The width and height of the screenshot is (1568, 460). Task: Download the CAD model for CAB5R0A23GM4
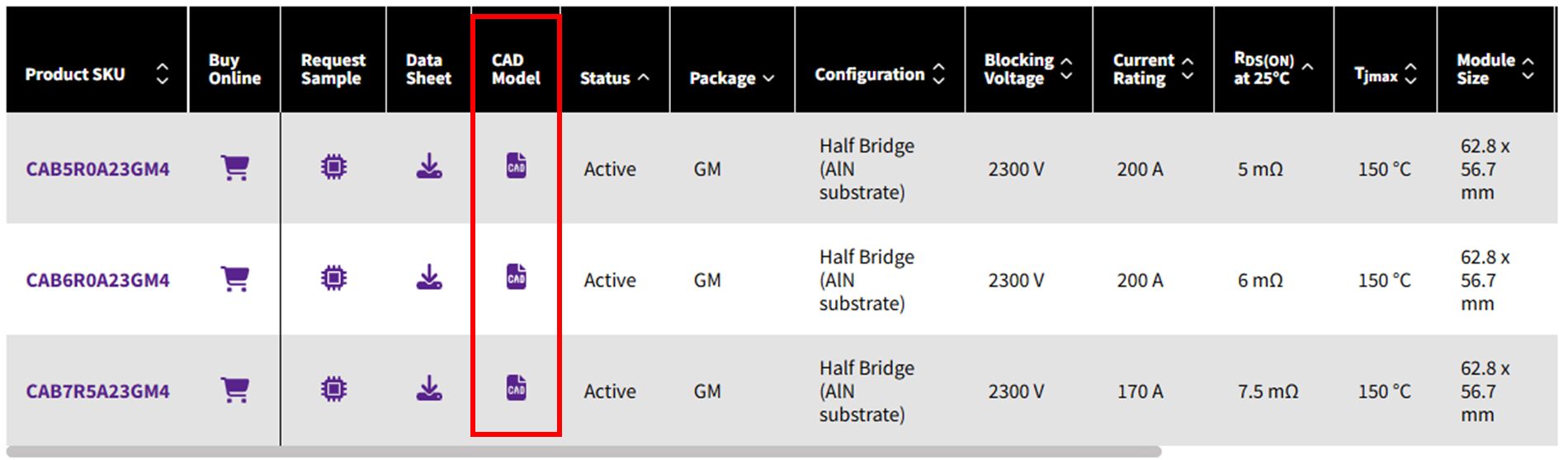517,166
